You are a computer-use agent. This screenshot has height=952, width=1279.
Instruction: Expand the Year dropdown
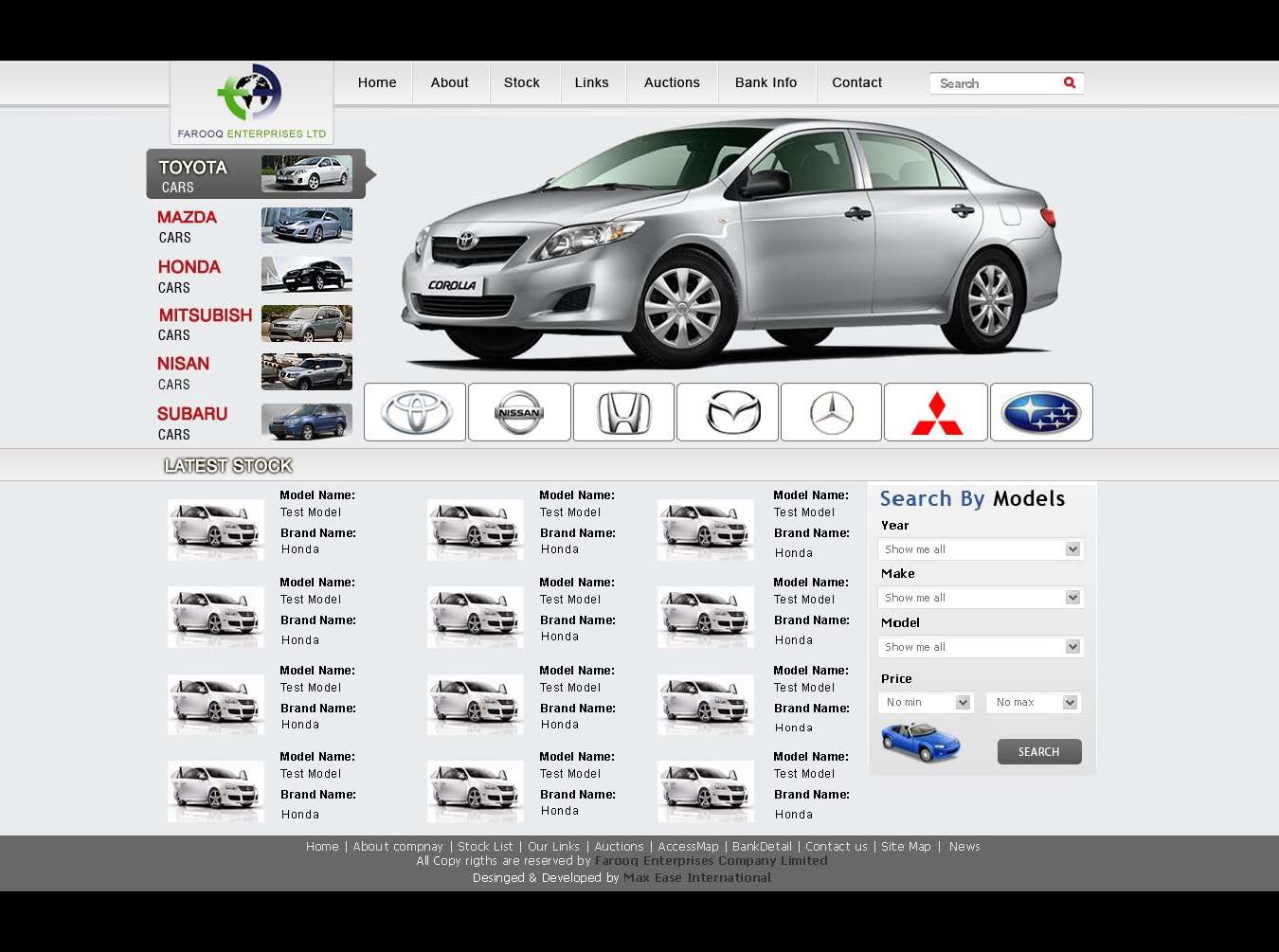(981, 549)
